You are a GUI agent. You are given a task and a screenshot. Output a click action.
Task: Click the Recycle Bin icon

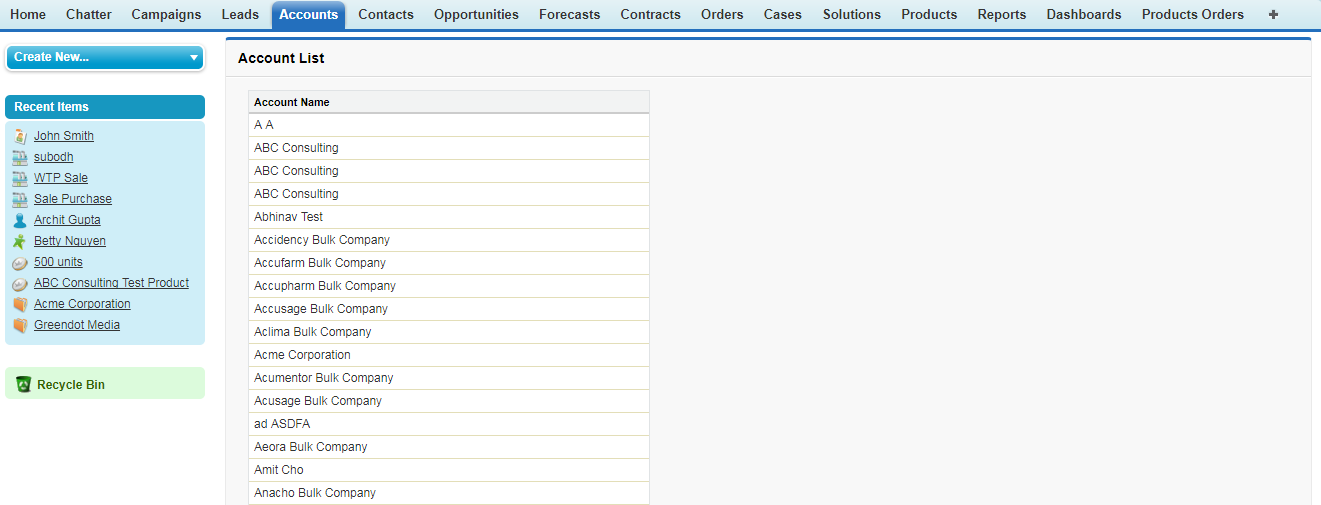click(24, 385)
